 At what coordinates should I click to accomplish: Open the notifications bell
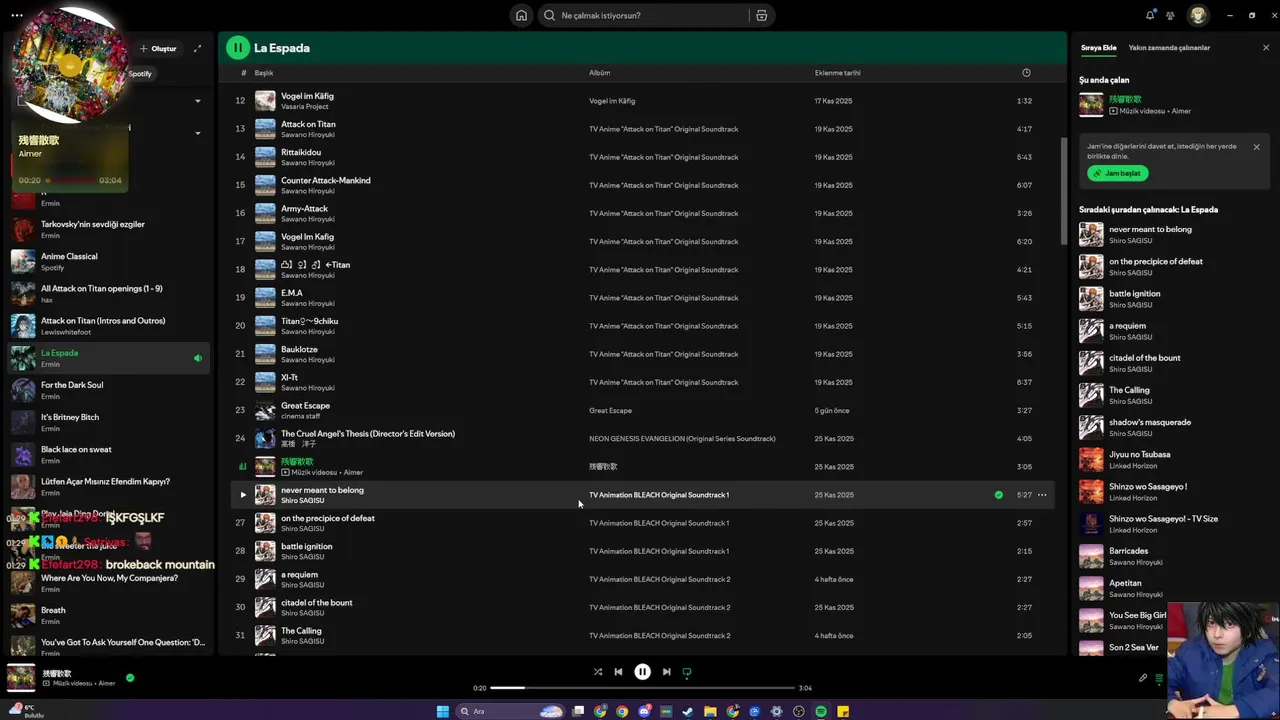click(1150, 15)
